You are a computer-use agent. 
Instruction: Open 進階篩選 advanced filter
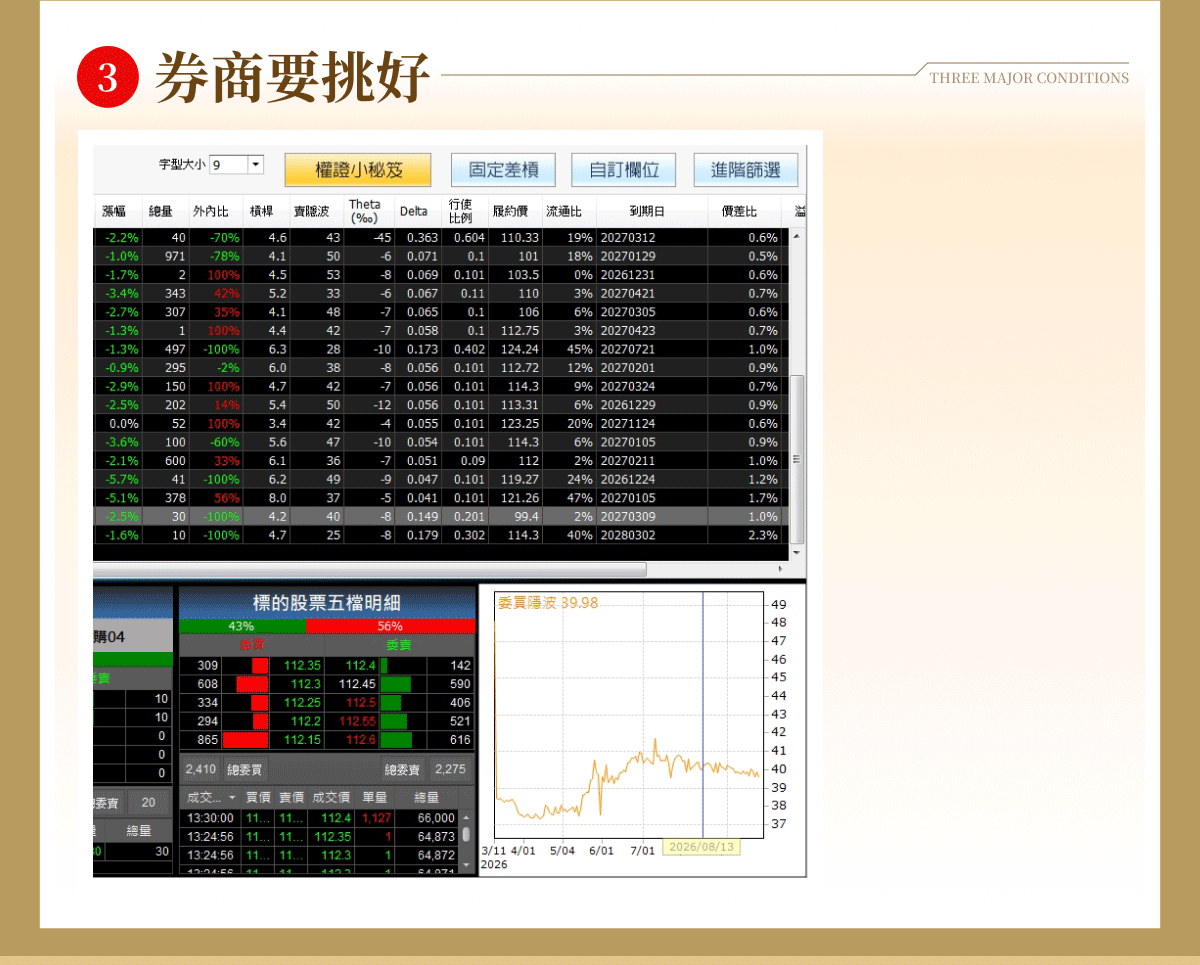pos(746,169)
